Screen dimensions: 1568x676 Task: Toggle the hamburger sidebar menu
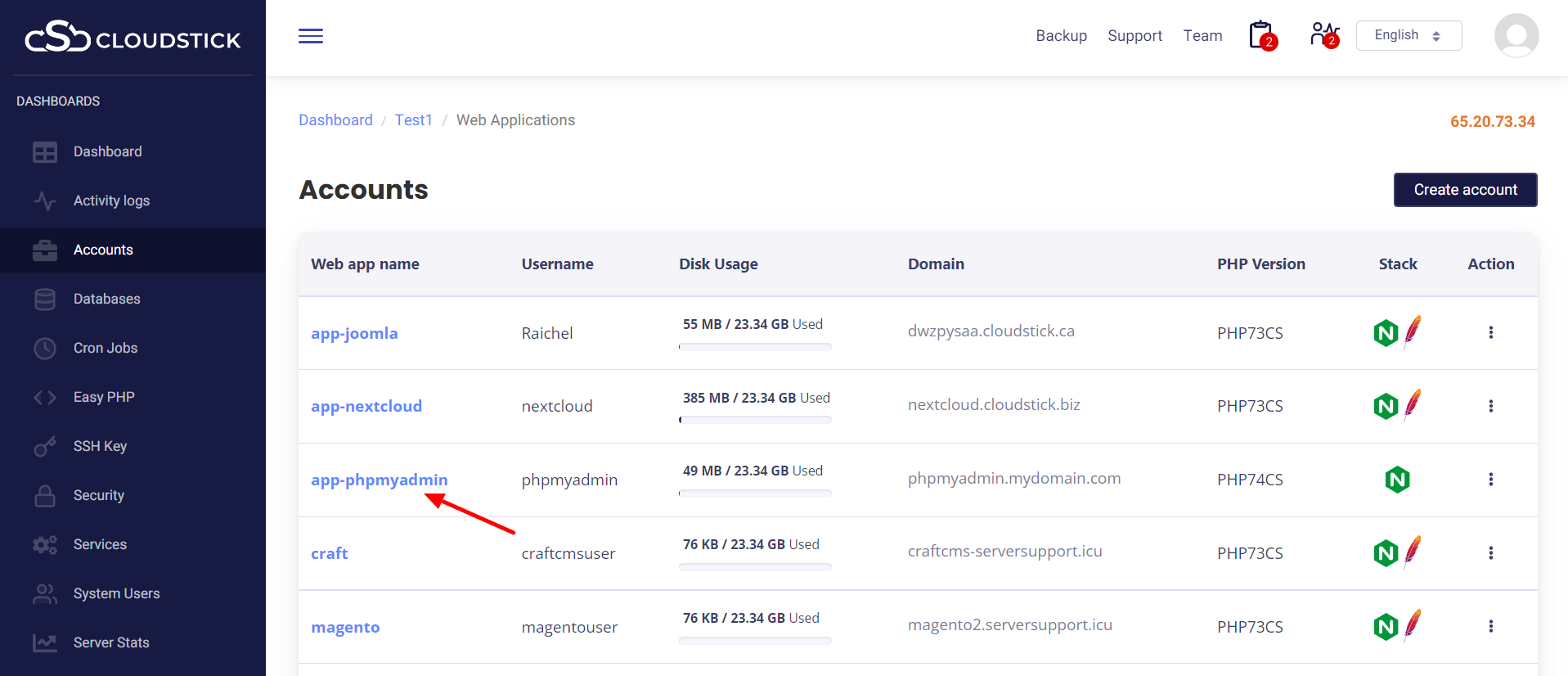[311, 36]
